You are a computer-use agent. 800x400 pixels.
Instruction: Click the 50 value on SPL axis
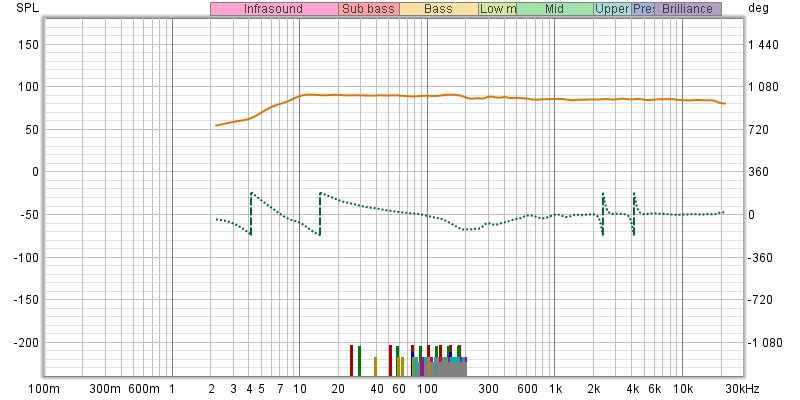pyautogui.click(x=32, y=130)
